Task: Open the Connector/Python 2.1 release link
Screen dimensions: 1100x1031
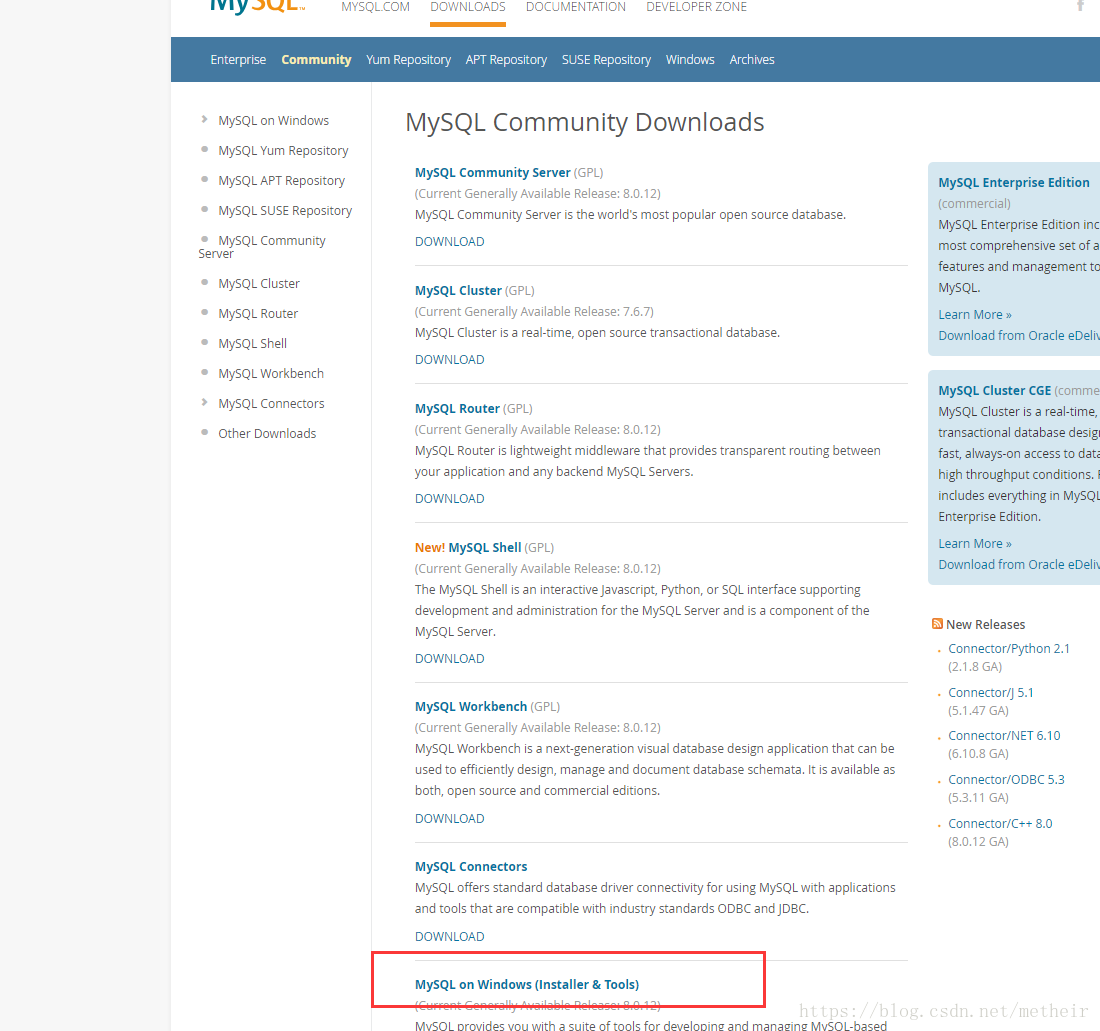Action: tap(1009, 649)
